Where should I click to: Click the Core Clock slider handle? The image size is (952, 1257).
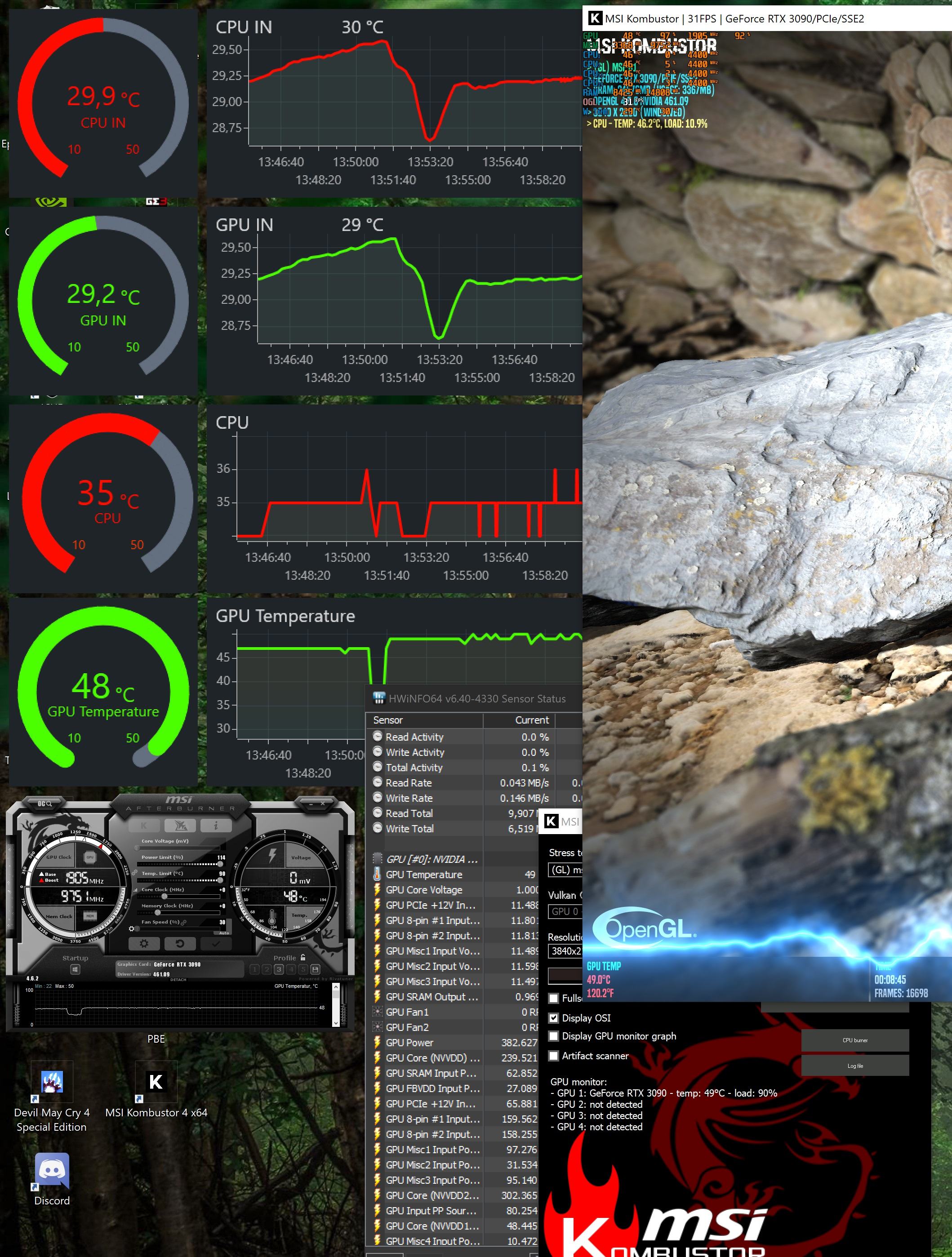(164, 897)
